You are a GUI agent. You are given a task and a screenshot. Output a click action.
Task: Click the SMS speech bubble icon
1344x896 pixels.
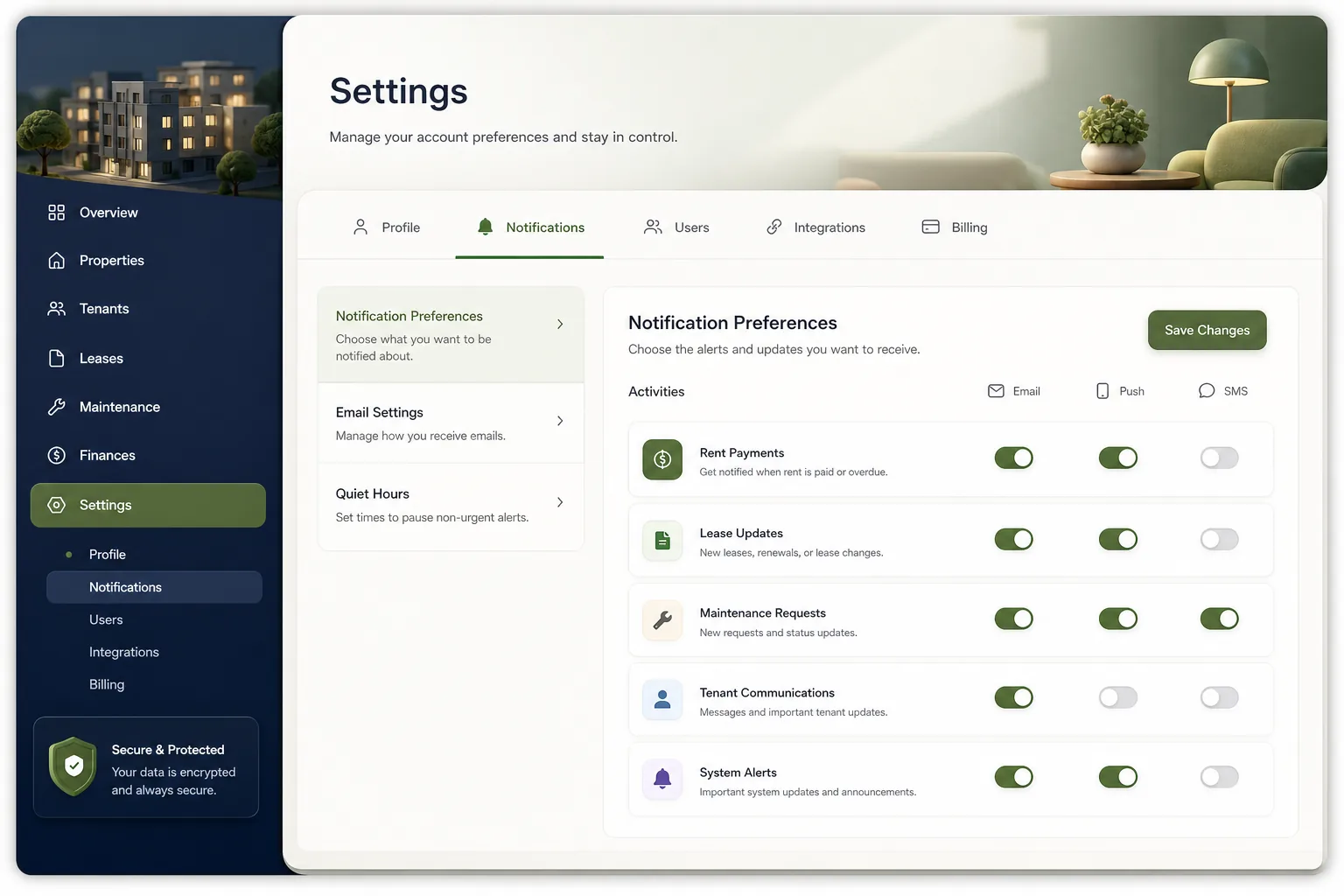(x=1207, y=391)
